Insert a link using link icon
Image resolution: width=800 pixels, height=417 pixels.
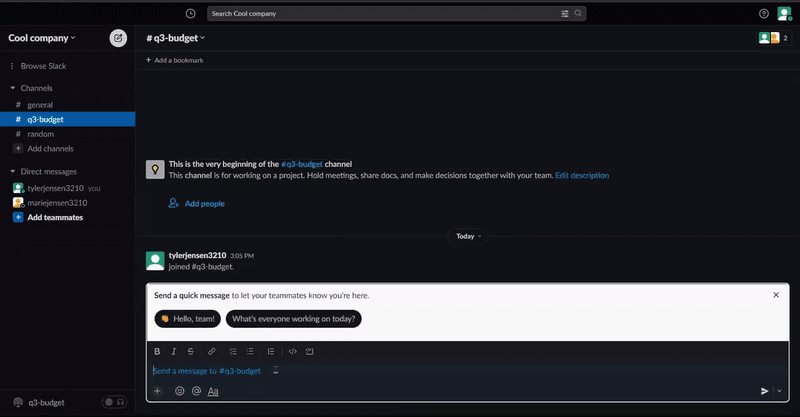click(x=211, y=351)
